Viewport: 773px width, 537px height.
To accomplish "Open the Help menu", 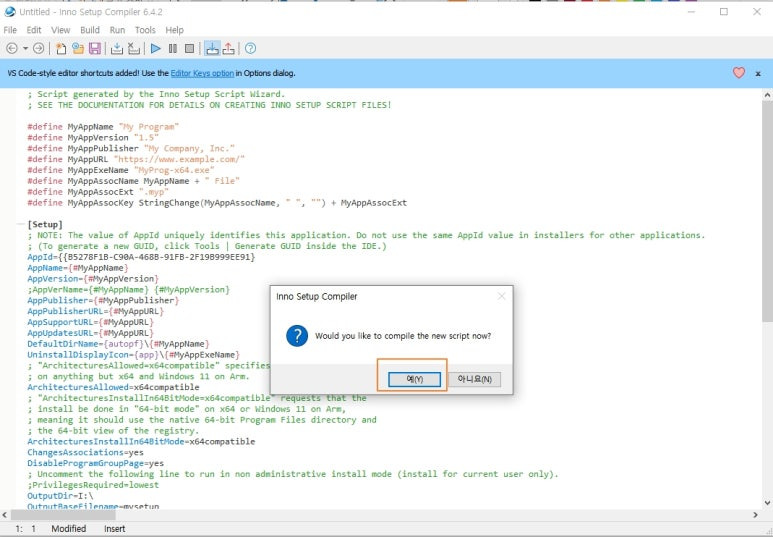I will tap(175, 30).
